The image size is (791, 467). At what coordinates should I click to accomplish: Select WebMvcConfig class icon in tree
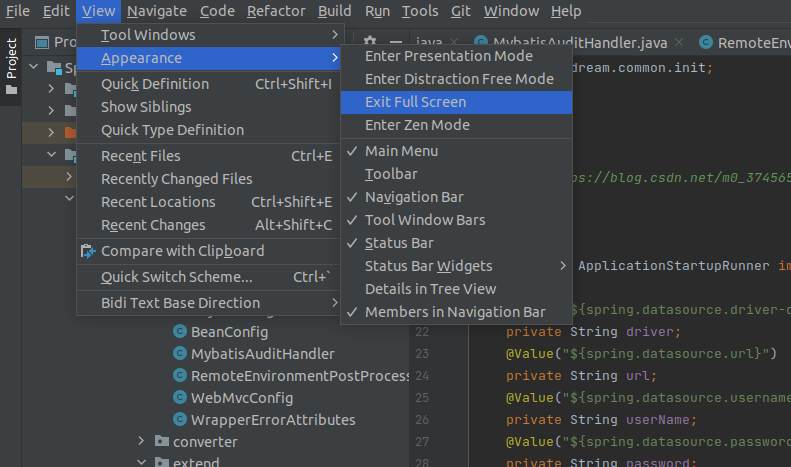(180, 398)
